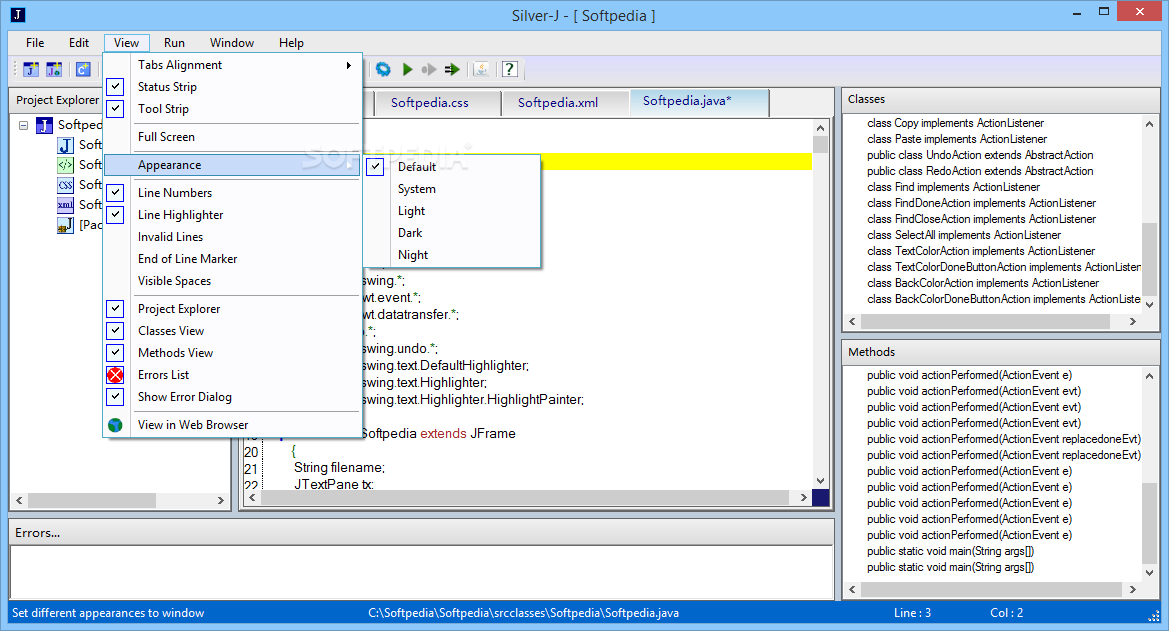Click the New C file toolbar icon
The image size is (1169, 631).
[x=83, y=69]
